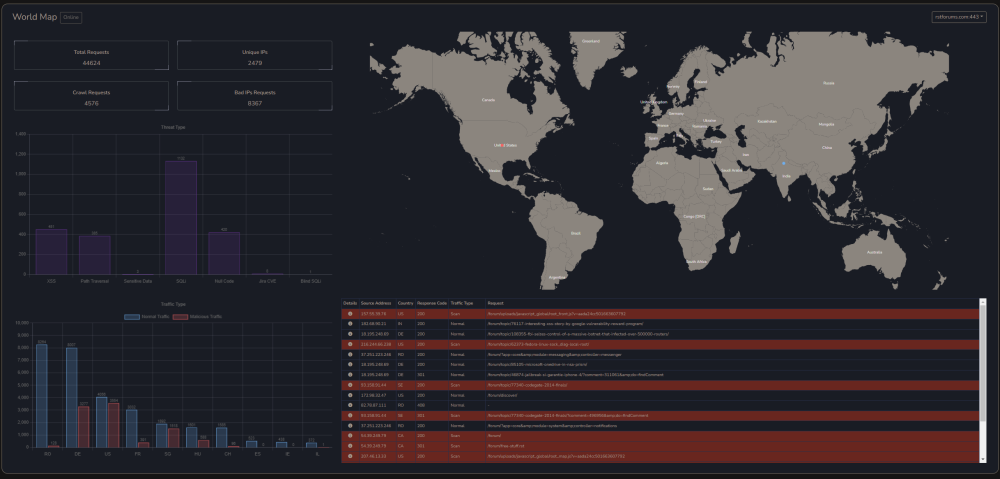Open details icon for 216.244.66.228 row
The width and height of the screenshot is (1000, 479).
(350, 344)
